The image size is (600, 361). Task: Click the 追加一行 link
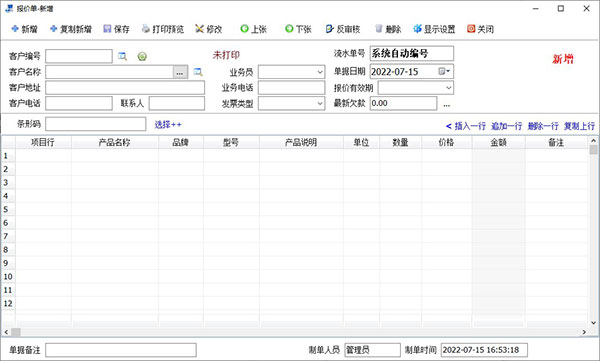[x=506, y=126]
